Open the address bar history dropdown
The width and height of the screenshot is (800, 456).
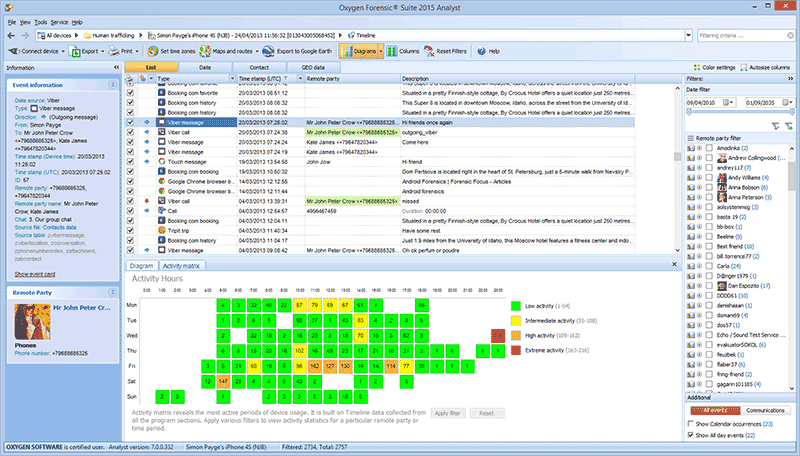[688, 36]
